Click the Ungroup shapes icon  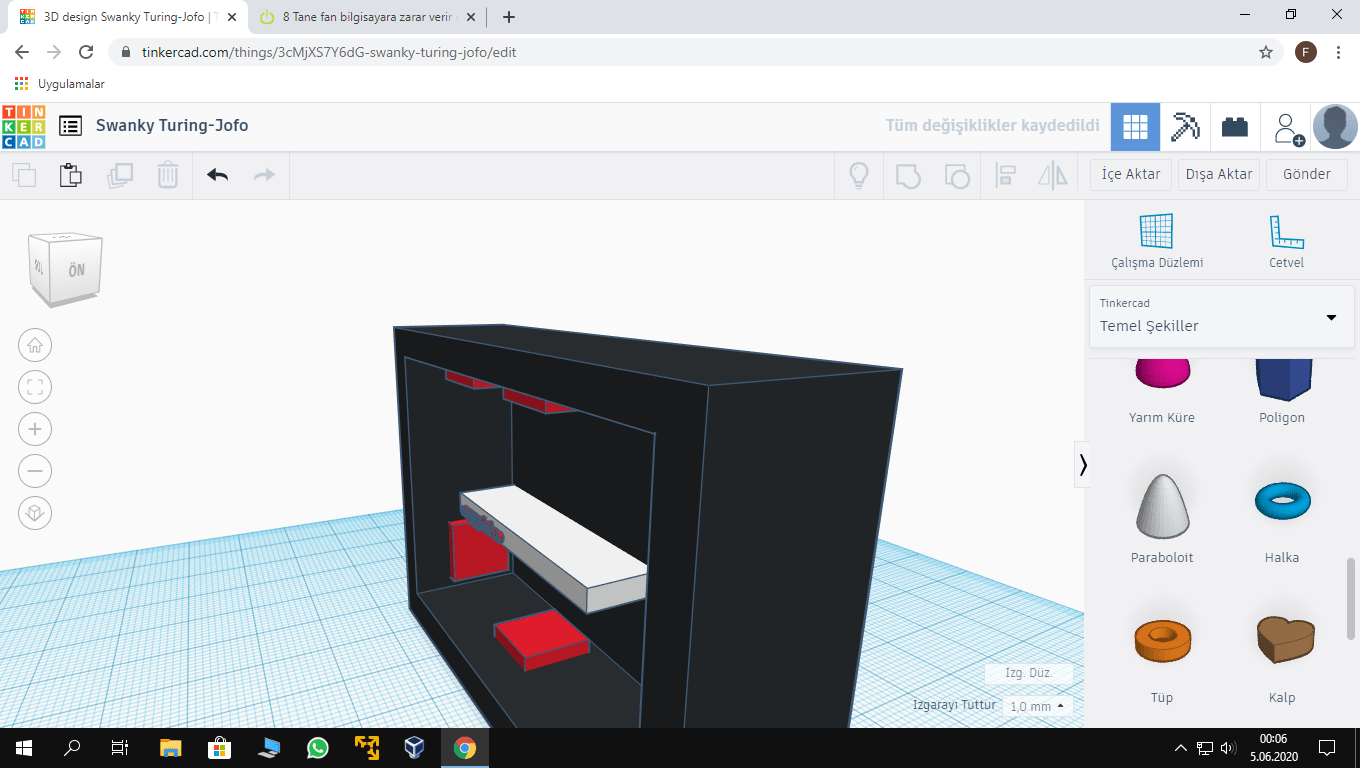pos(957,175)
